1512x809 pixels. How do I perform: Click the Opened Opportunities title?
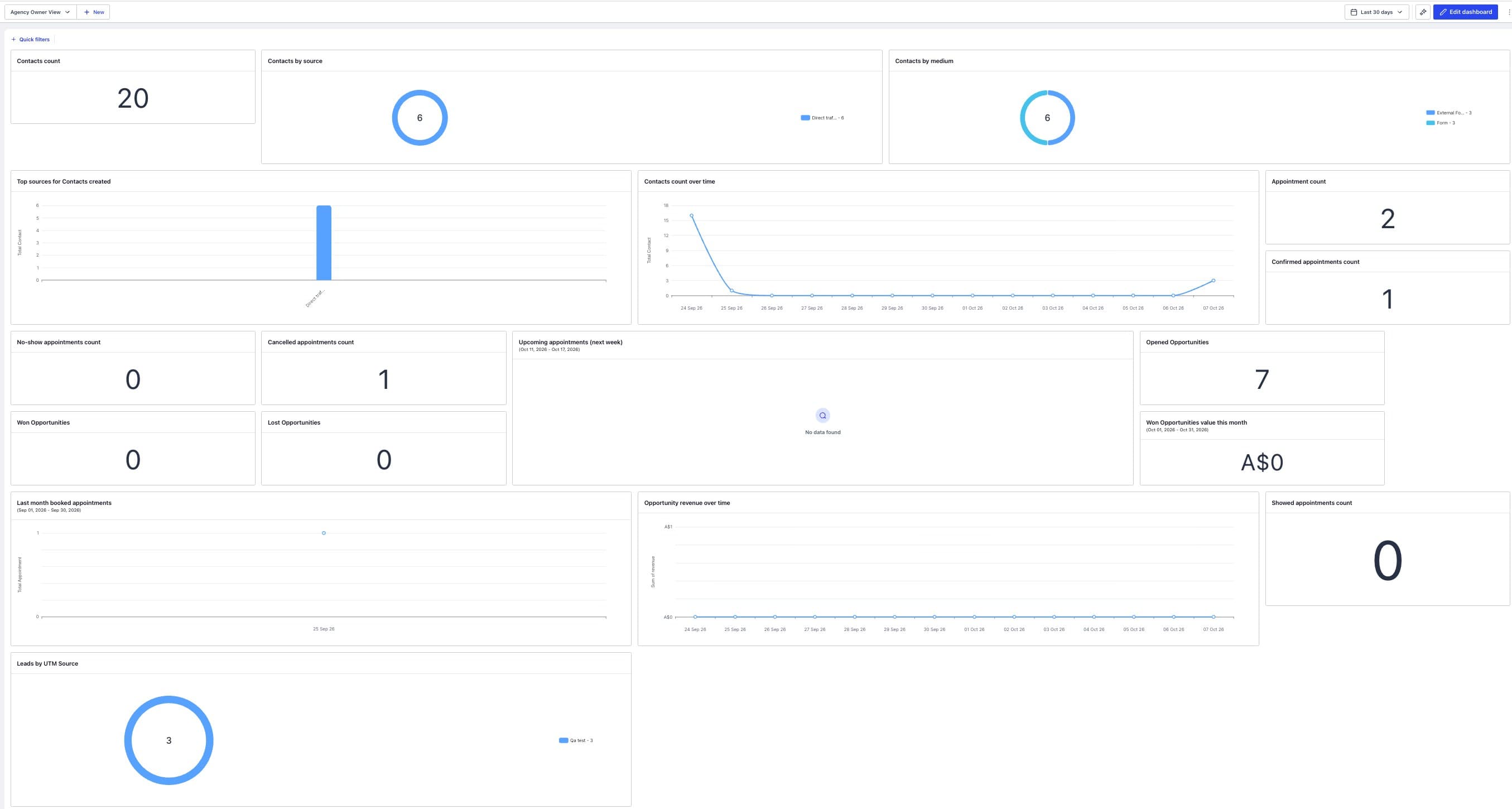click(x=1177, y=342)
